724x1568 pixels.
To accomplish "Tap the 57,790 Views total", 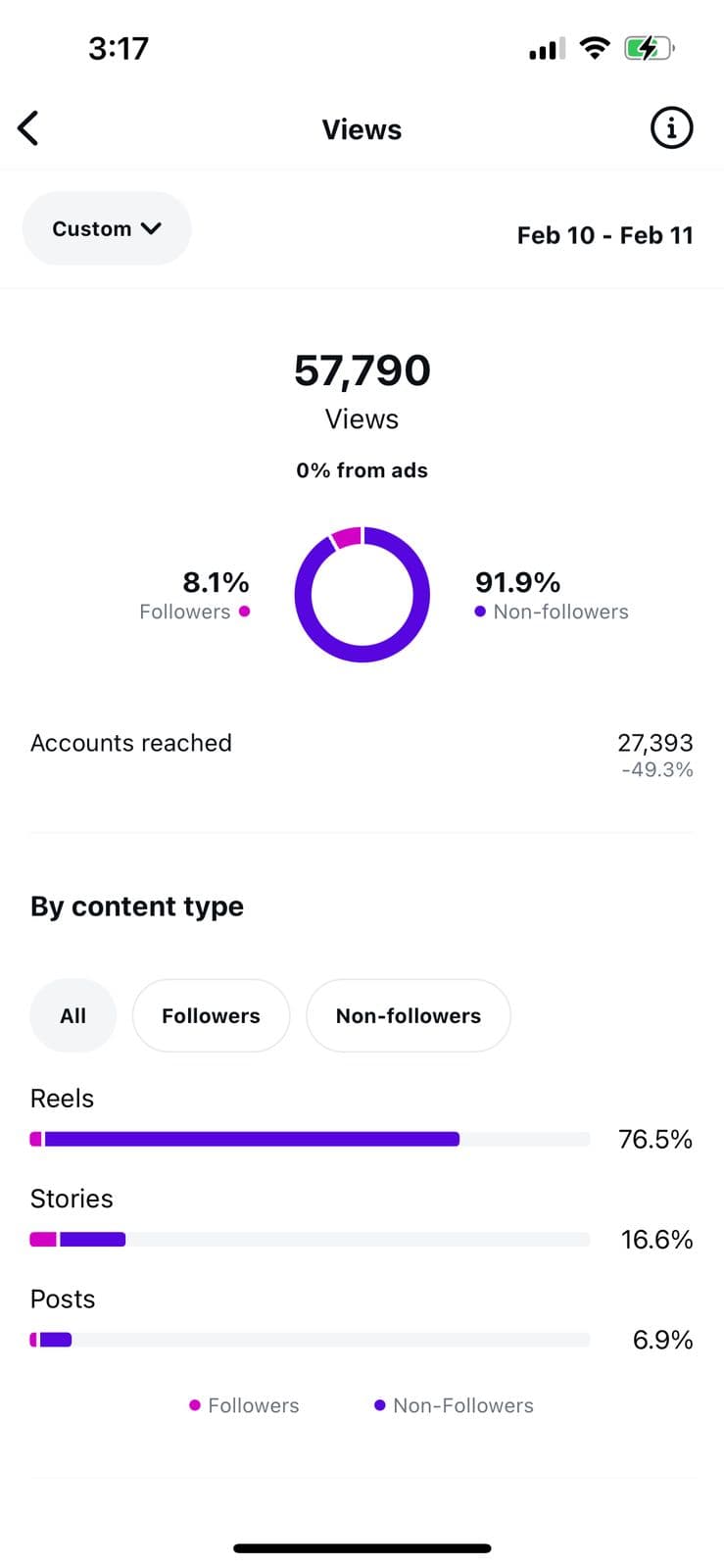I will (x=362, y=370).
